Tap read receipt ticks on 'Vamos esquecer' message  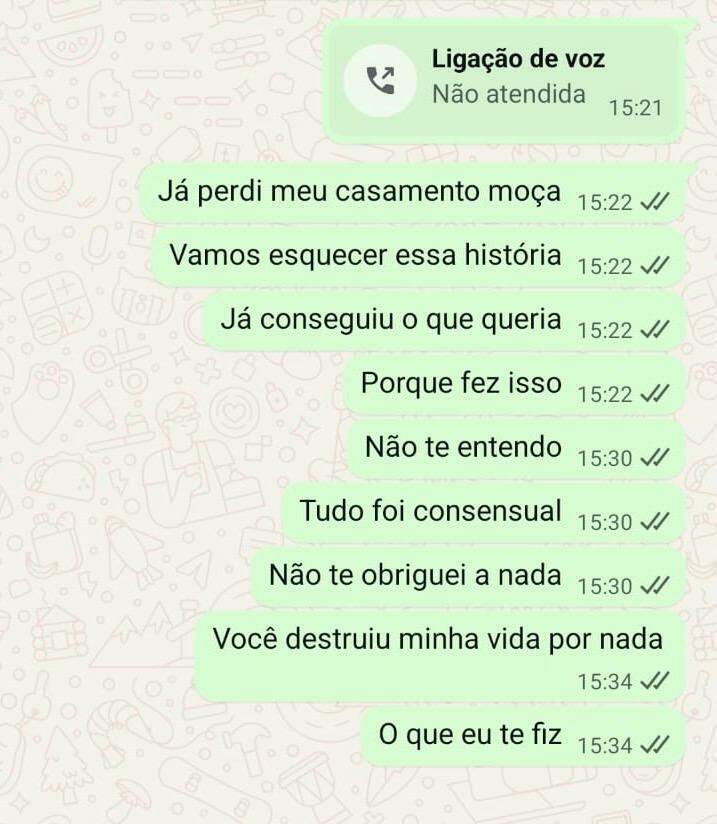pos(654,266)
